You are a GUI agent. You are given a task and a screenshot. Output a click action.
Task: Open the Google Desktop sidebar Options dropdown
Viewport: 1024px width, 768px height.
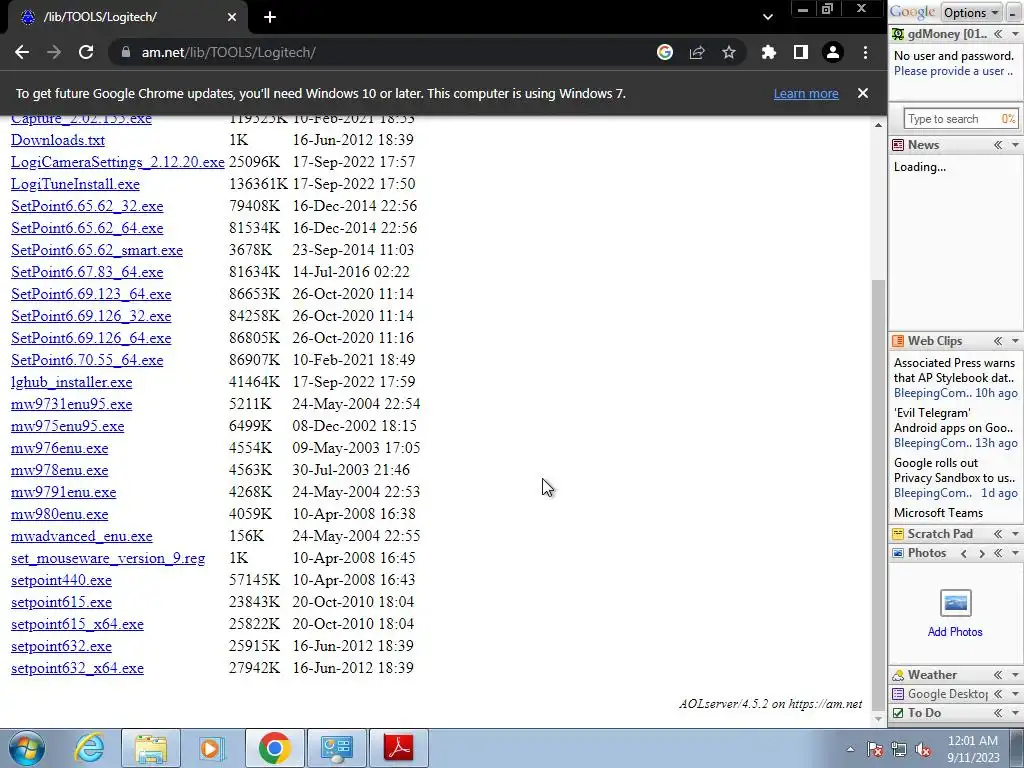971,12
